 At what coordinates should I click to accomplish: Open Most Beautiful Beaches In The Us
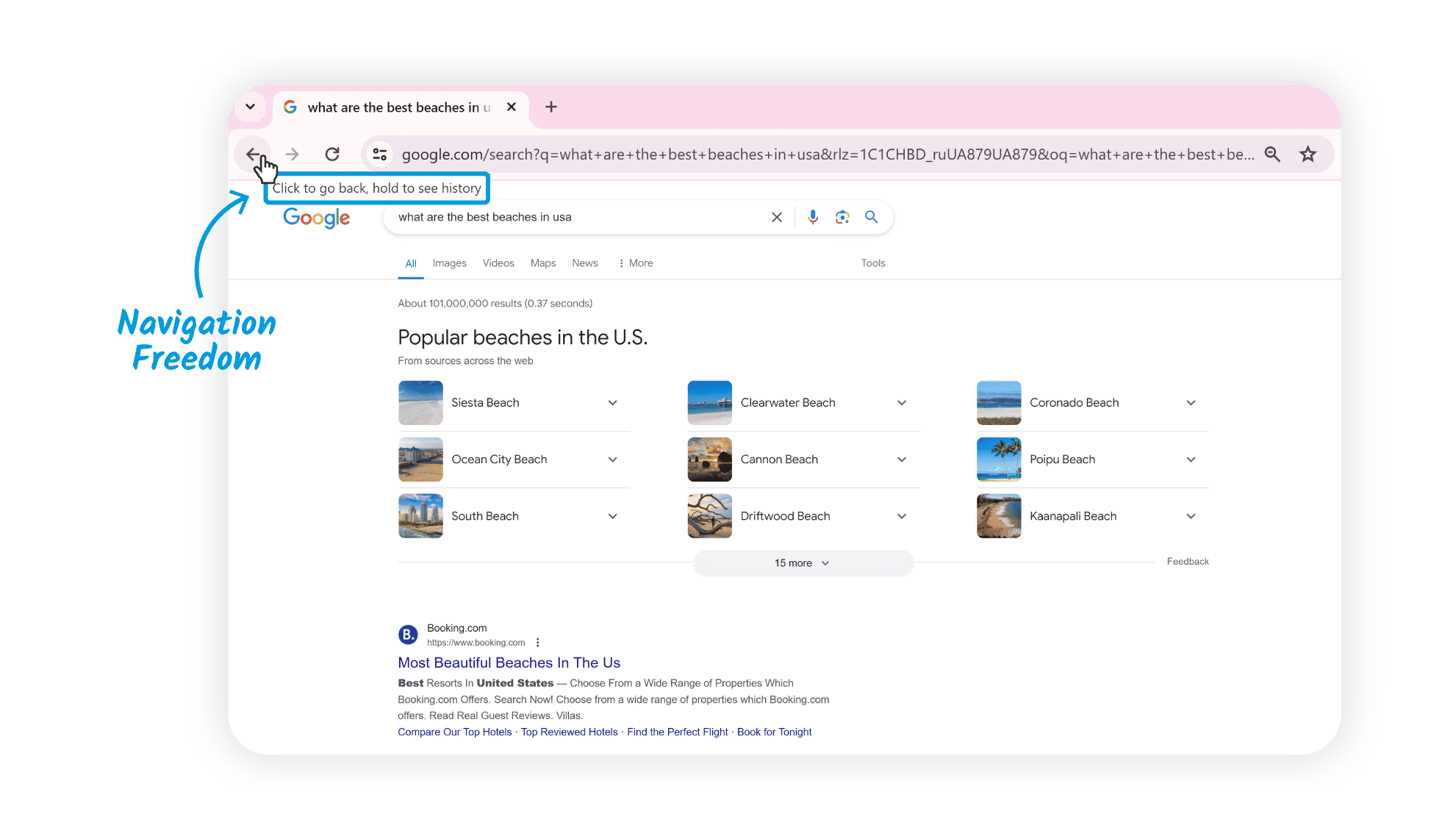(x=509, y=663)
